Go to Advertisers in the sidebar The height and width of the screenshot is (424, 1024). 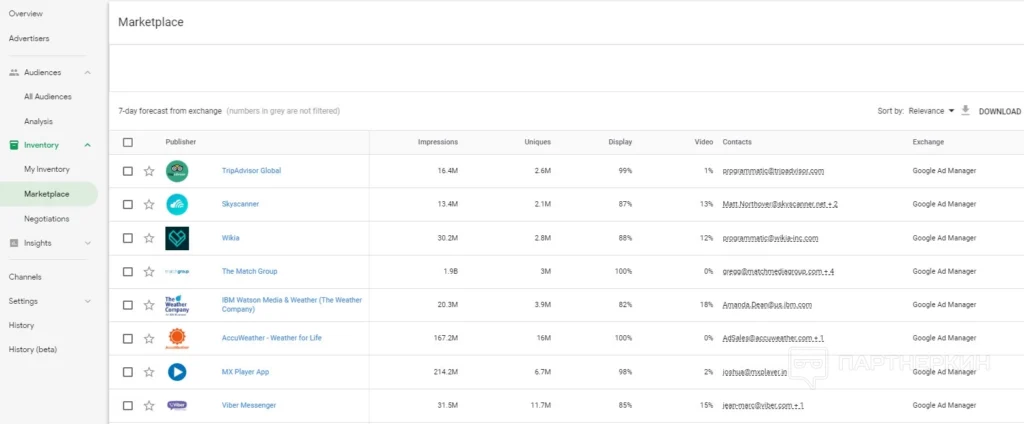pos(29,39)
